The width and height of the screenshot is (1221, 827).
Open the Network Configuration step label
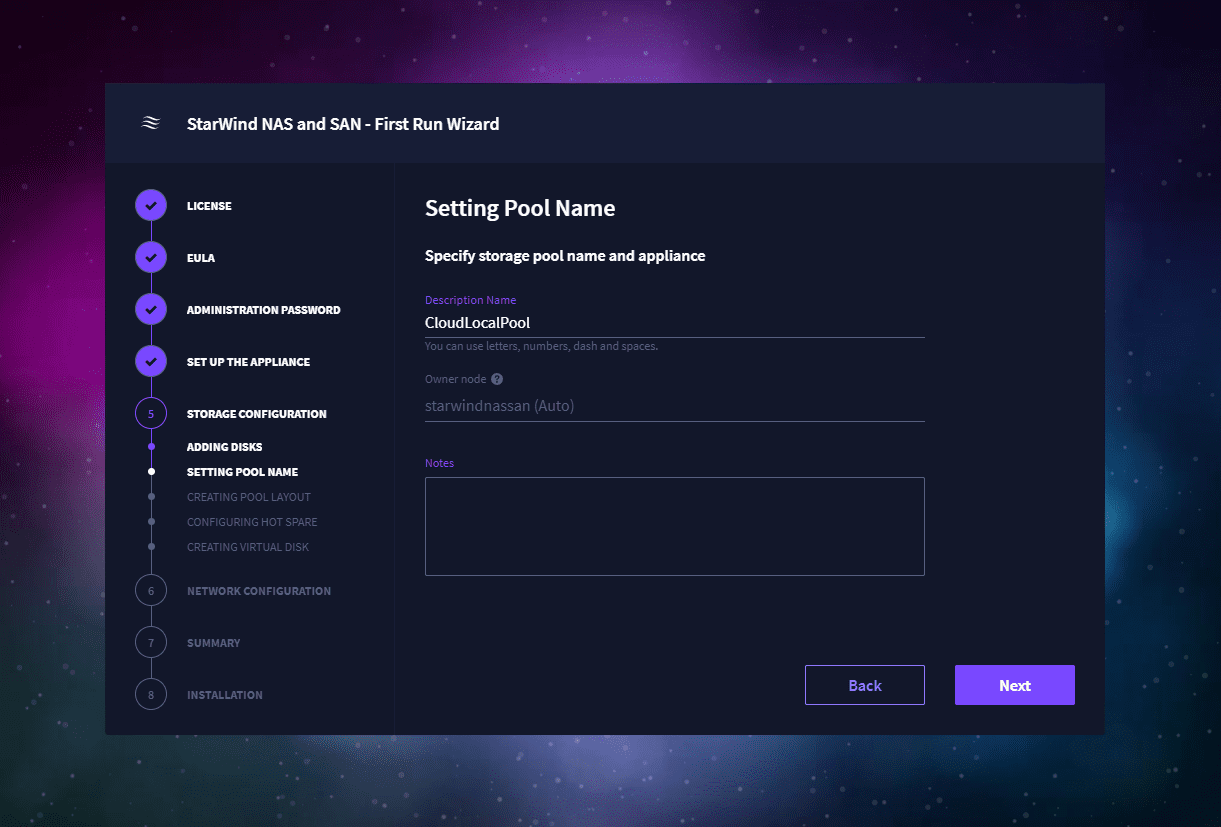259,591
